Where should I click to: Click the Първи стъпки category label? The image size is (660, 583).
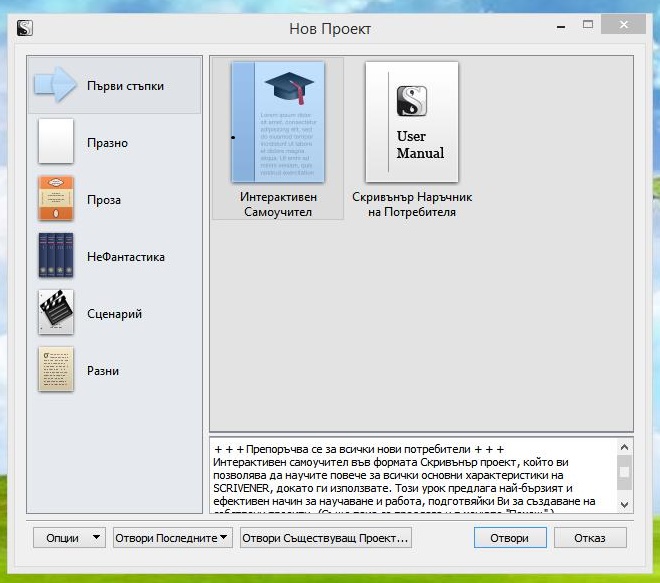pyautogui.click(x=125, y=86)
